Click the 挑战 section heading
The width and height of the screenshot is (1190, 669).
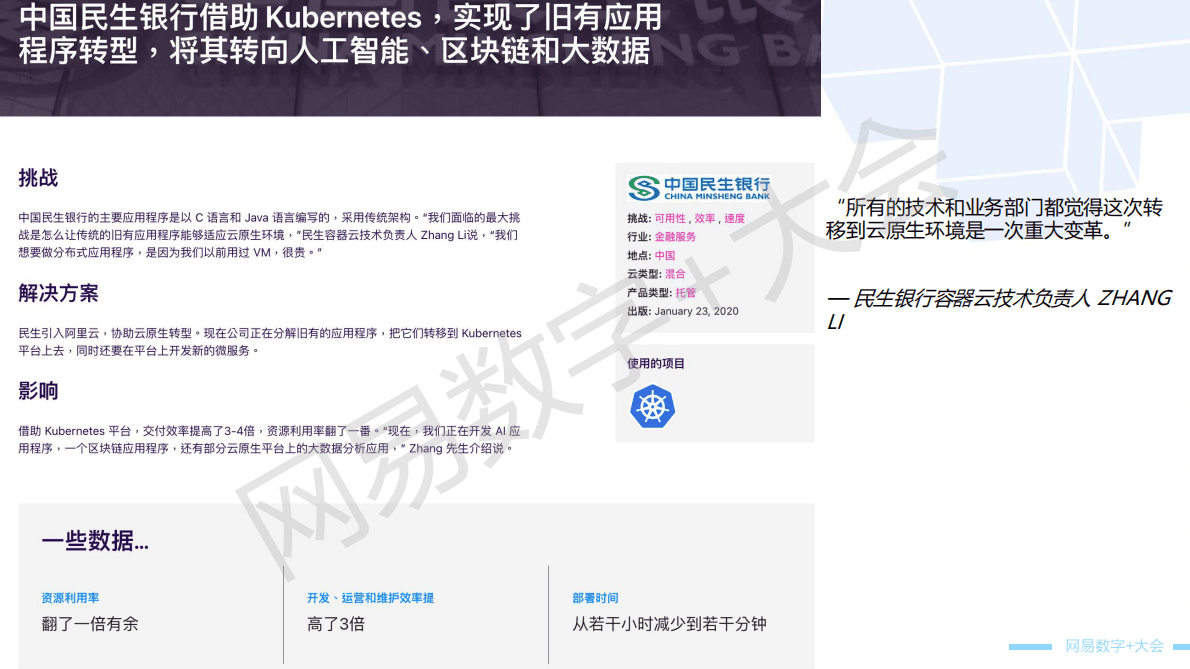click(x=38, y=178)
